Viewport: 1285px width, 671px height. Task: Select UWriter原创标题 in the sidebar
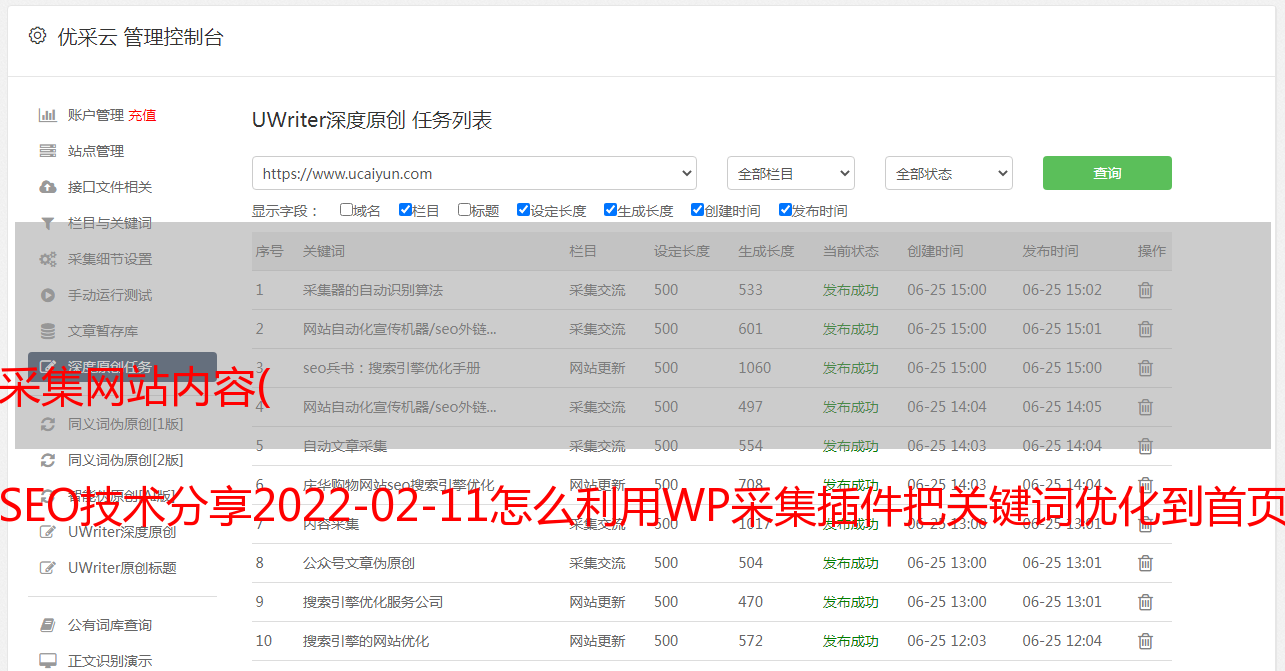(x=122, y=568)
